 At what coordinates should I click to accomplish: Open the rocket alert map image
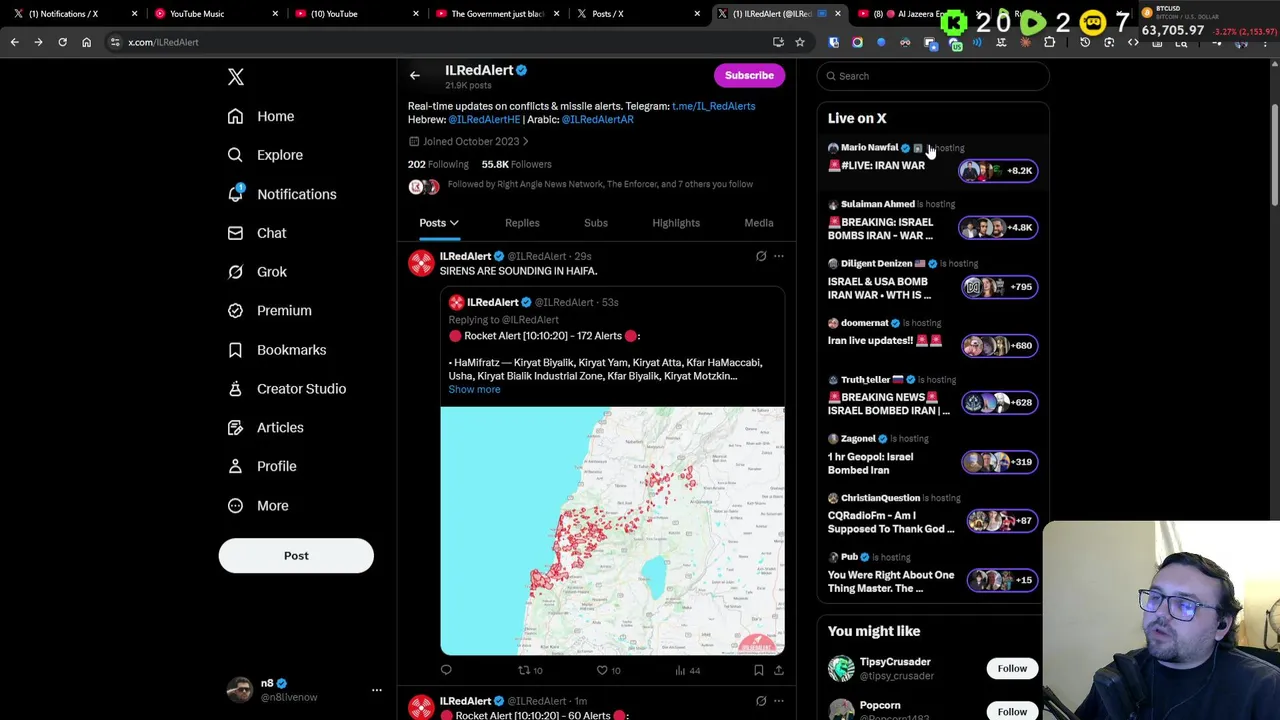[612, 530]
